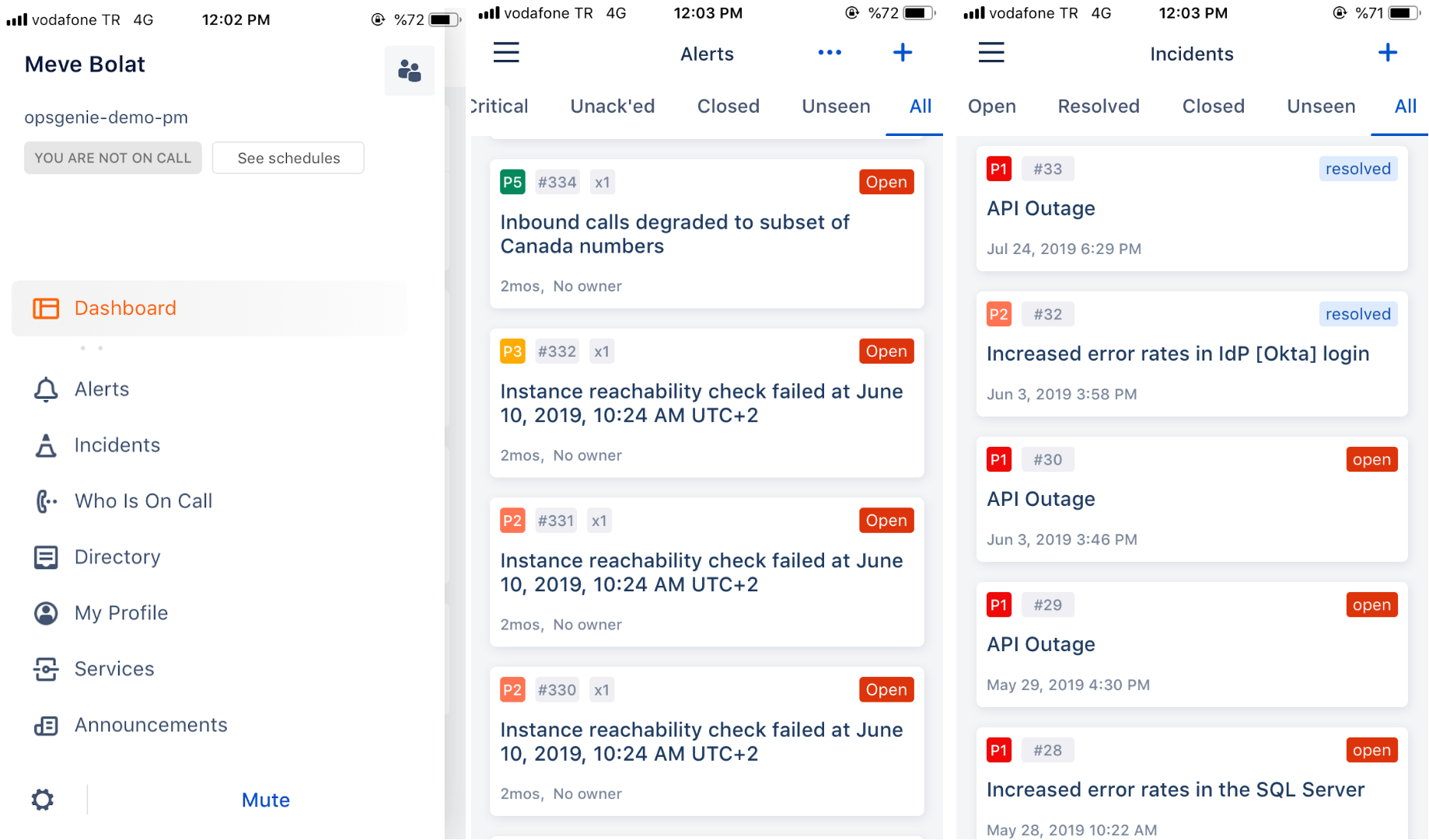1429x840 pixels.
Task: Open API Outage incident dated Jul 24, 2019
Action: point(1192,208)
